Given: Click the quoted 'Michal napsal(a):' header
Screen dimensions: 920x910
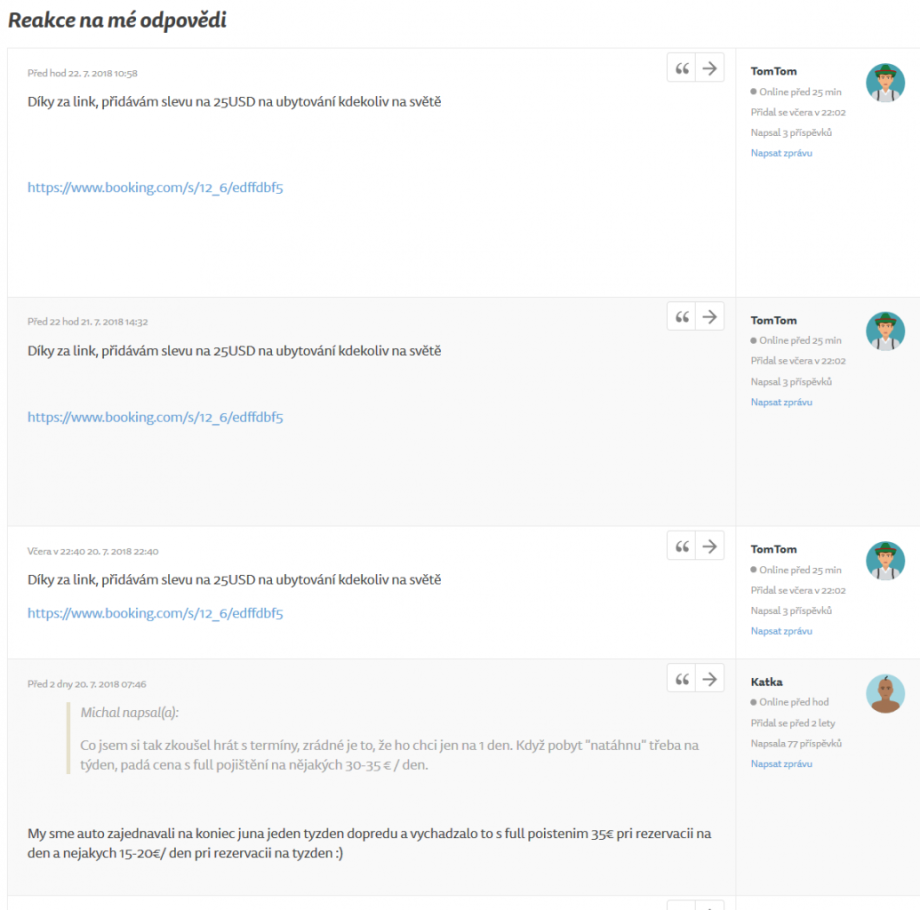Looking at the screenshot, I should click(x=130, y=713).
